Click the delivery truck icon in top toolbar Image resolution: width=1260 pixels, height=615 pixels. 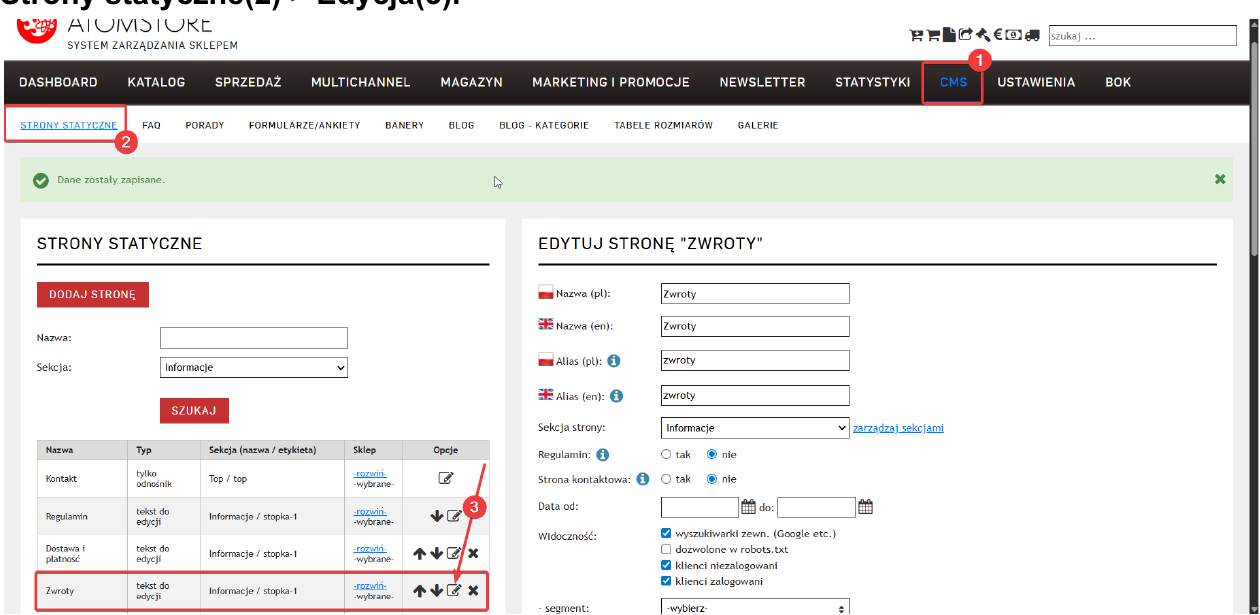[x=1032, y=35]
